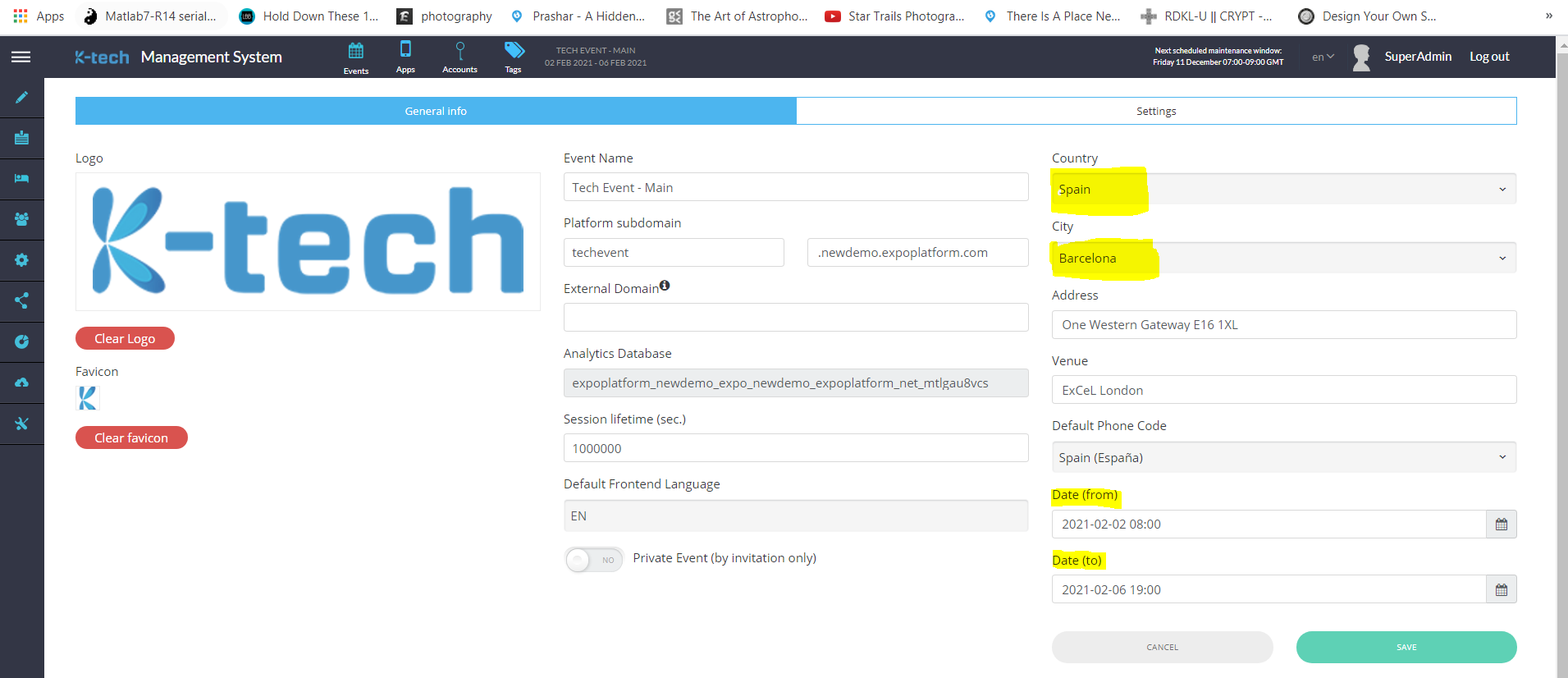The width and height of the screenshot is (1568, 678).
Task: Open the Tags icon in top navigation
Action: (x=514, y=57)
